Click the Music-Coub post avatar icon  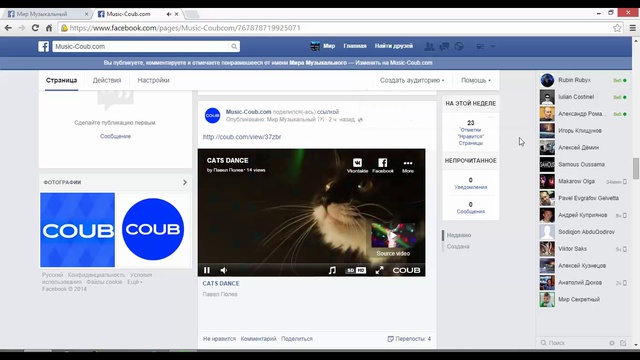tap(212, 116)
